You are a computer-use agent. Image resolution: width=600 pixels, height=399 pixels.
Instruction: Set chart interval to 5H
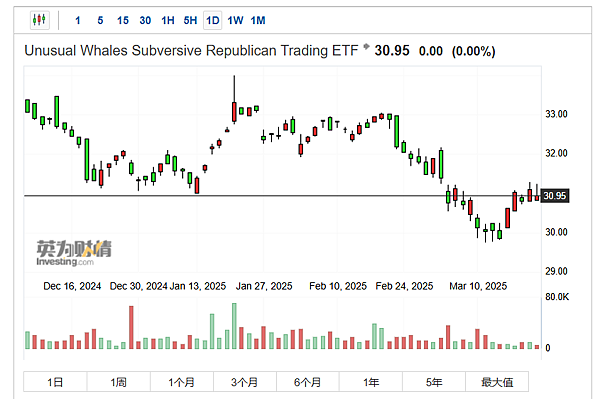[x=190, y=20]
